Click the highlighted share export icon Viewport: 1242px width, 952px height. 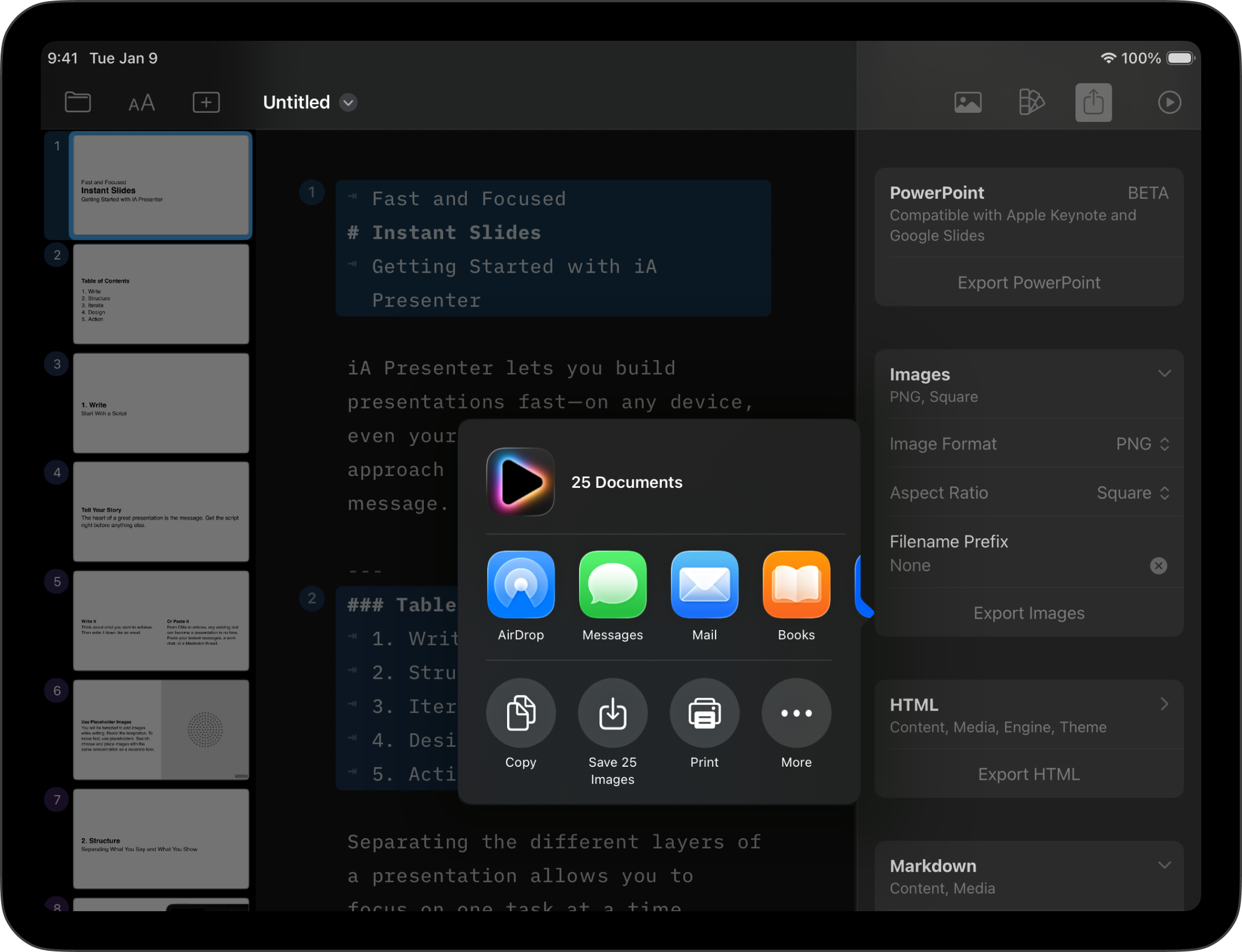1094,103
